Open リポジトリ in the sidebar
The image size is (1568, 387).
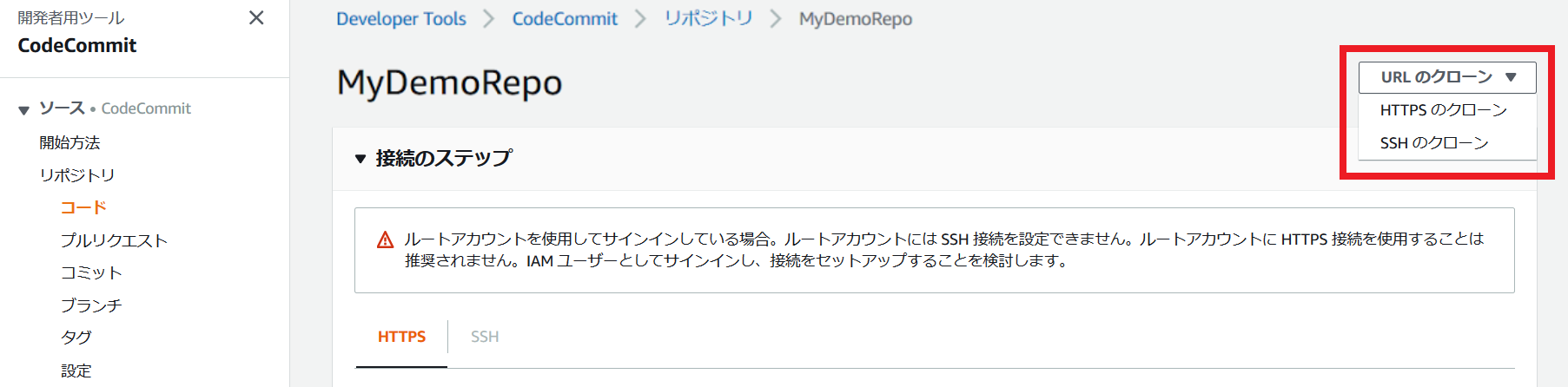[76, 175]
